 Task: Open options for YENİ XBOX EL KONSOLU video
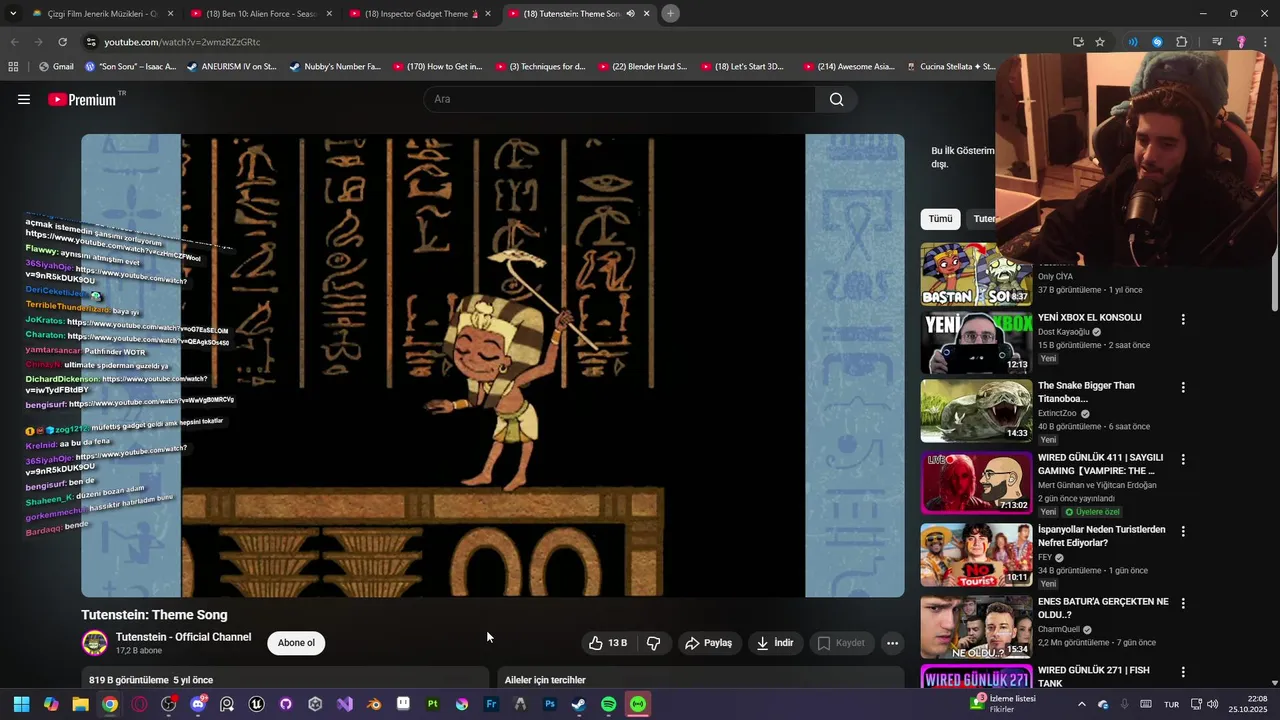(x=1183, y=320)
